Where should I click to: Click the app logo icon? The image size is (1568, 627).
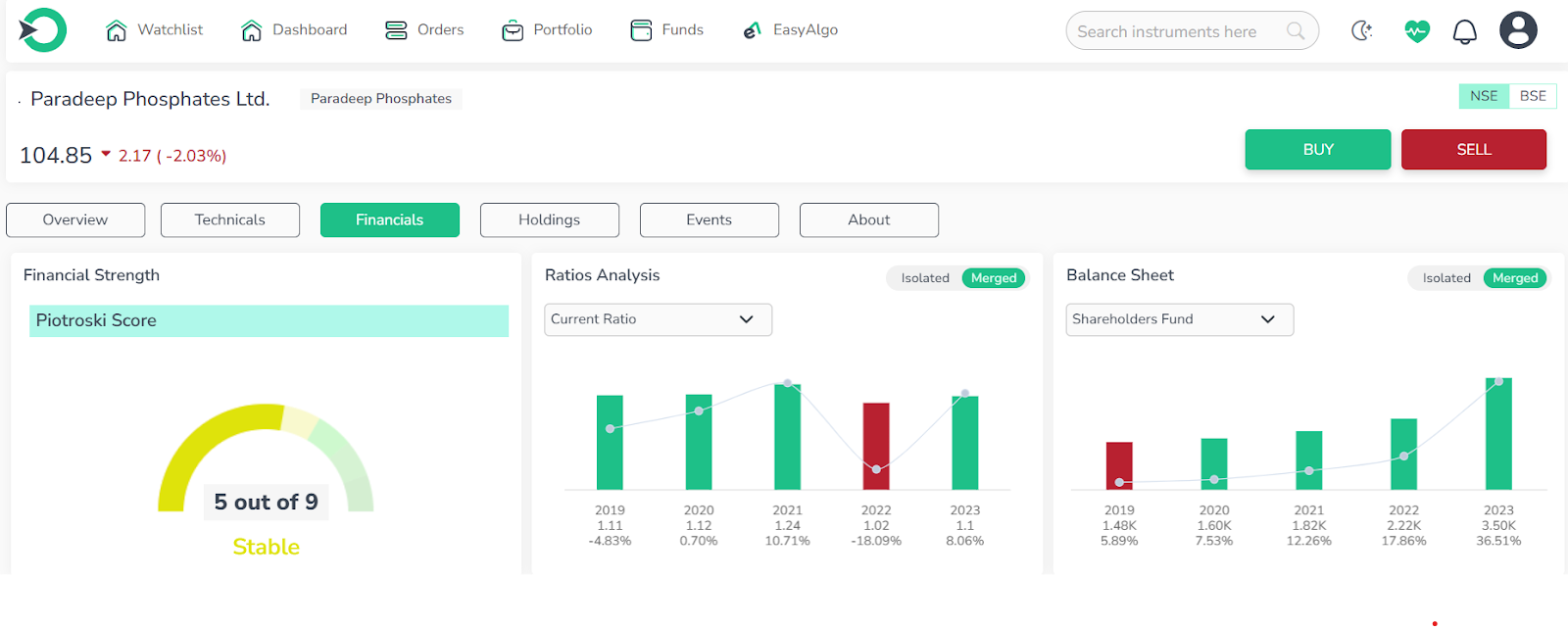(42, 30)
